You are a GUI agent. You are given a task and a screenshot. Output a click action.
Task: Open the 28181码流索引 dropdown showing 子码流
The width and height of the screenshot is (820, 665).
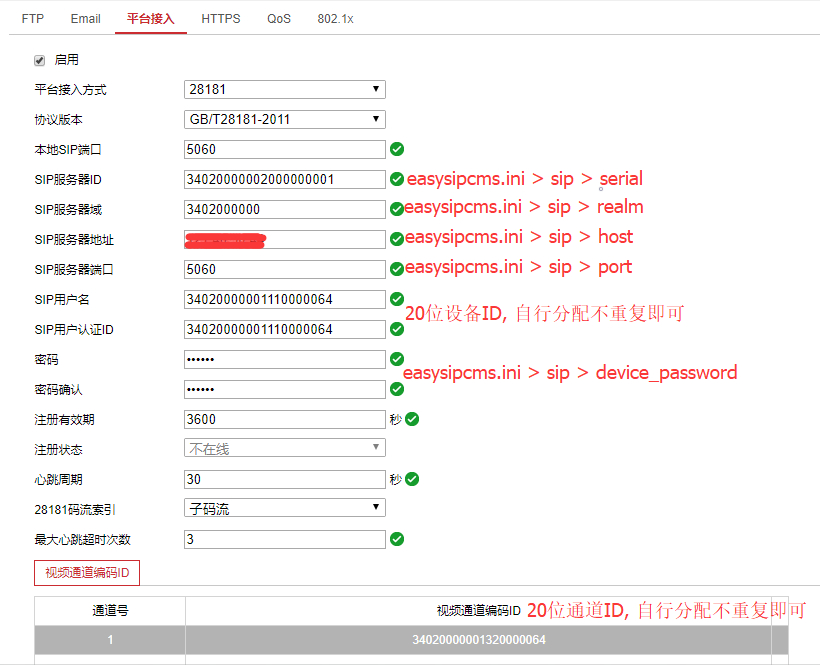tap(283, 508)
